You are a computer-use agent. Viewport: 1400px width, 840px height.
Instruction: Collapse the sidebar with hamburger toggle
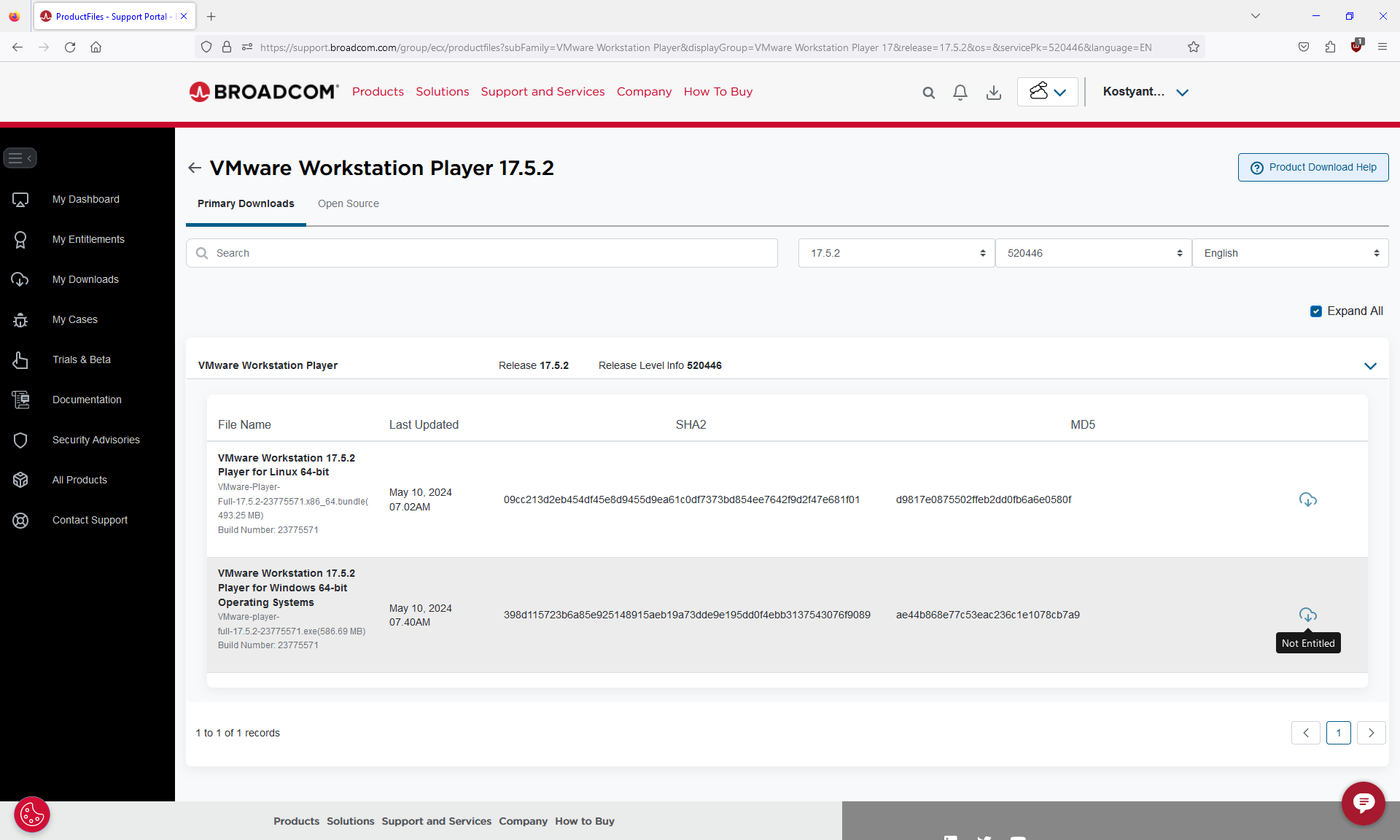pos(20,157)
